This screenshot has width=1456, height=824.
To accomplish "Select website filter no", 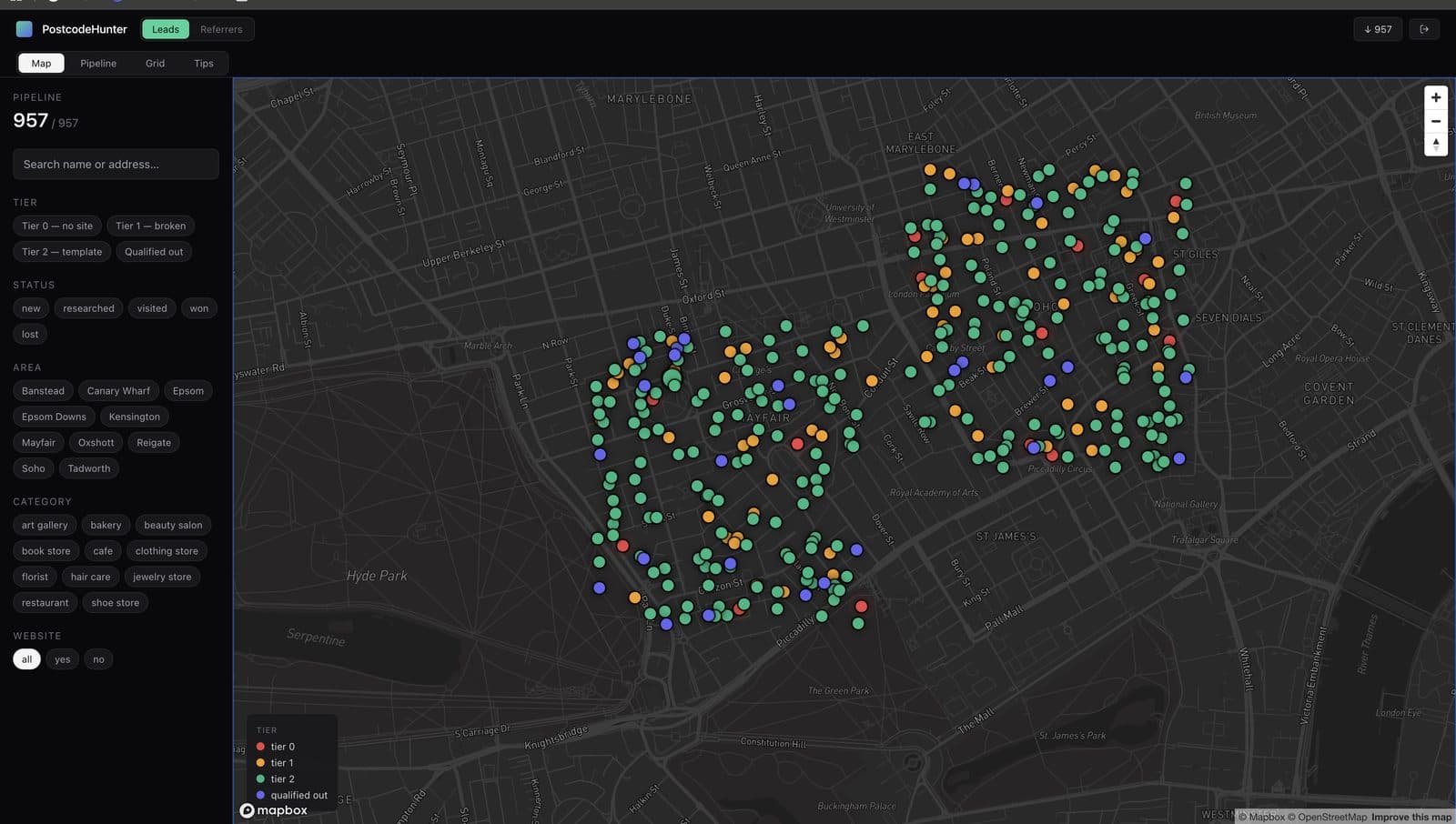I will 98,659.
